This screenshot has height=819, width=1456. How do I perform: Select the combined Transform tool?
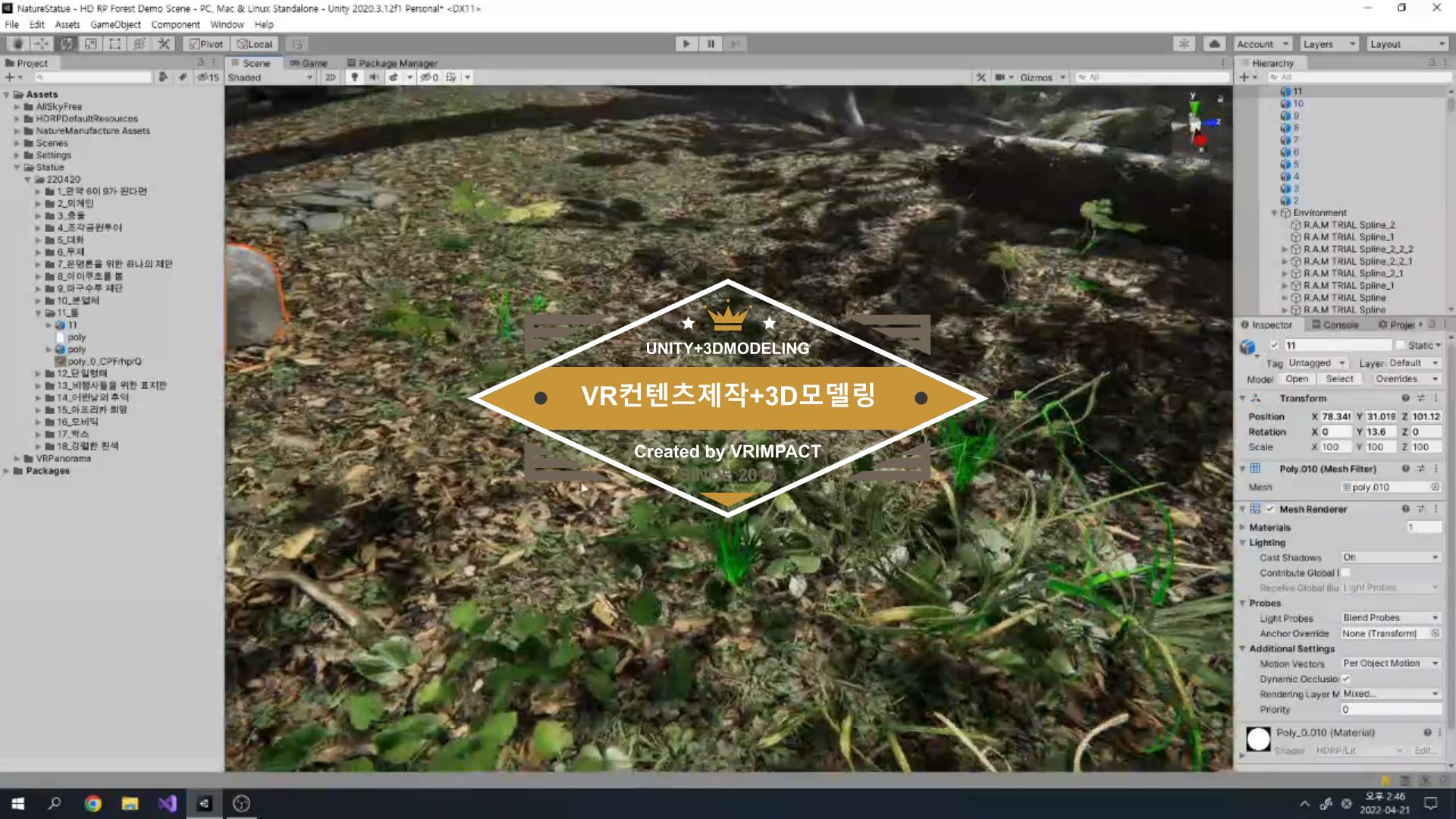(139, 44)
